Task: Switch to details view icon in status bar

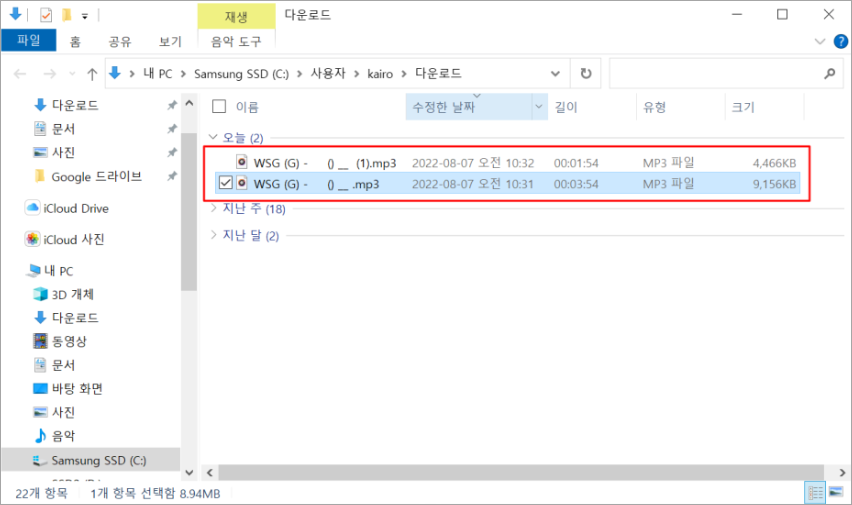Action: 815,492
